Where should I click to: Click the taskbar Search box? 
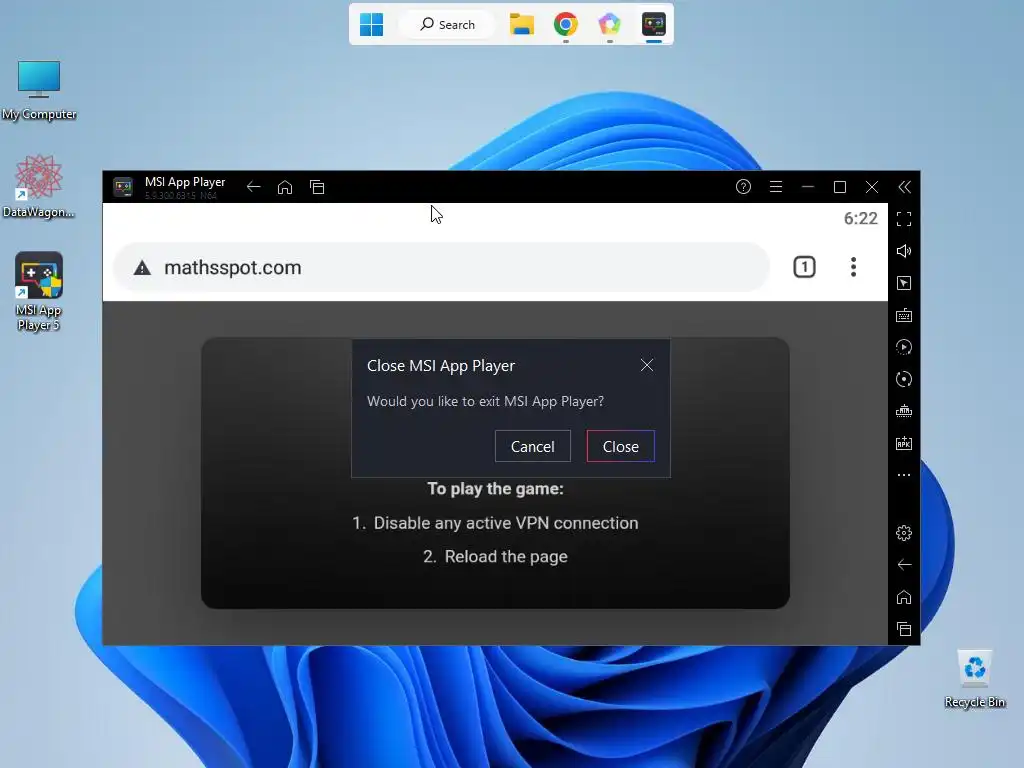pos(447,24)
